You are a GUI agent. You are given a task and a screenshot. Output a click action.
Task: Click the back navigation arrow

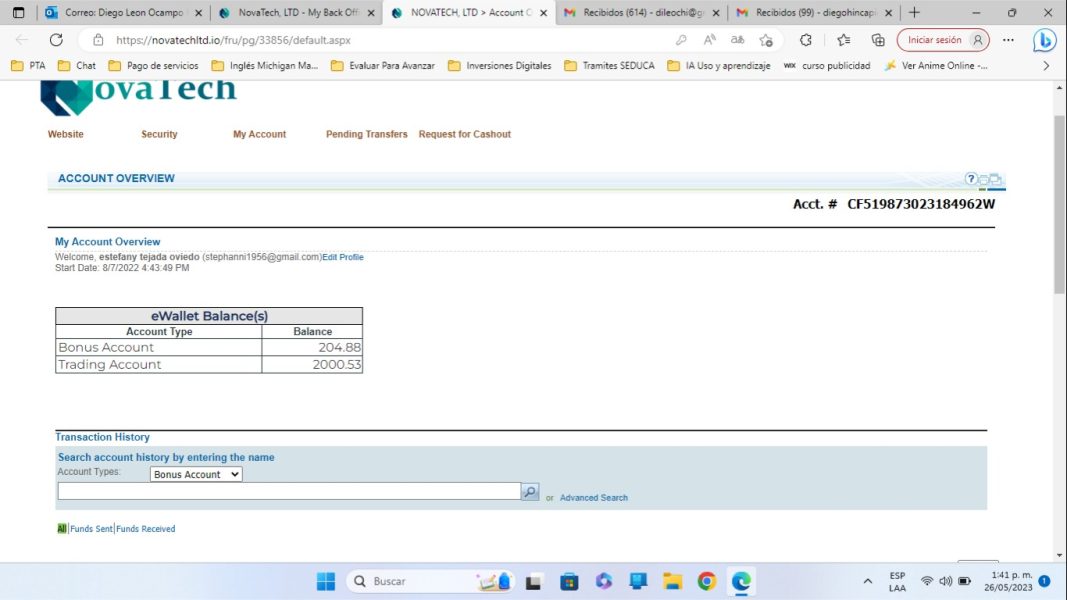pos(22,39)
